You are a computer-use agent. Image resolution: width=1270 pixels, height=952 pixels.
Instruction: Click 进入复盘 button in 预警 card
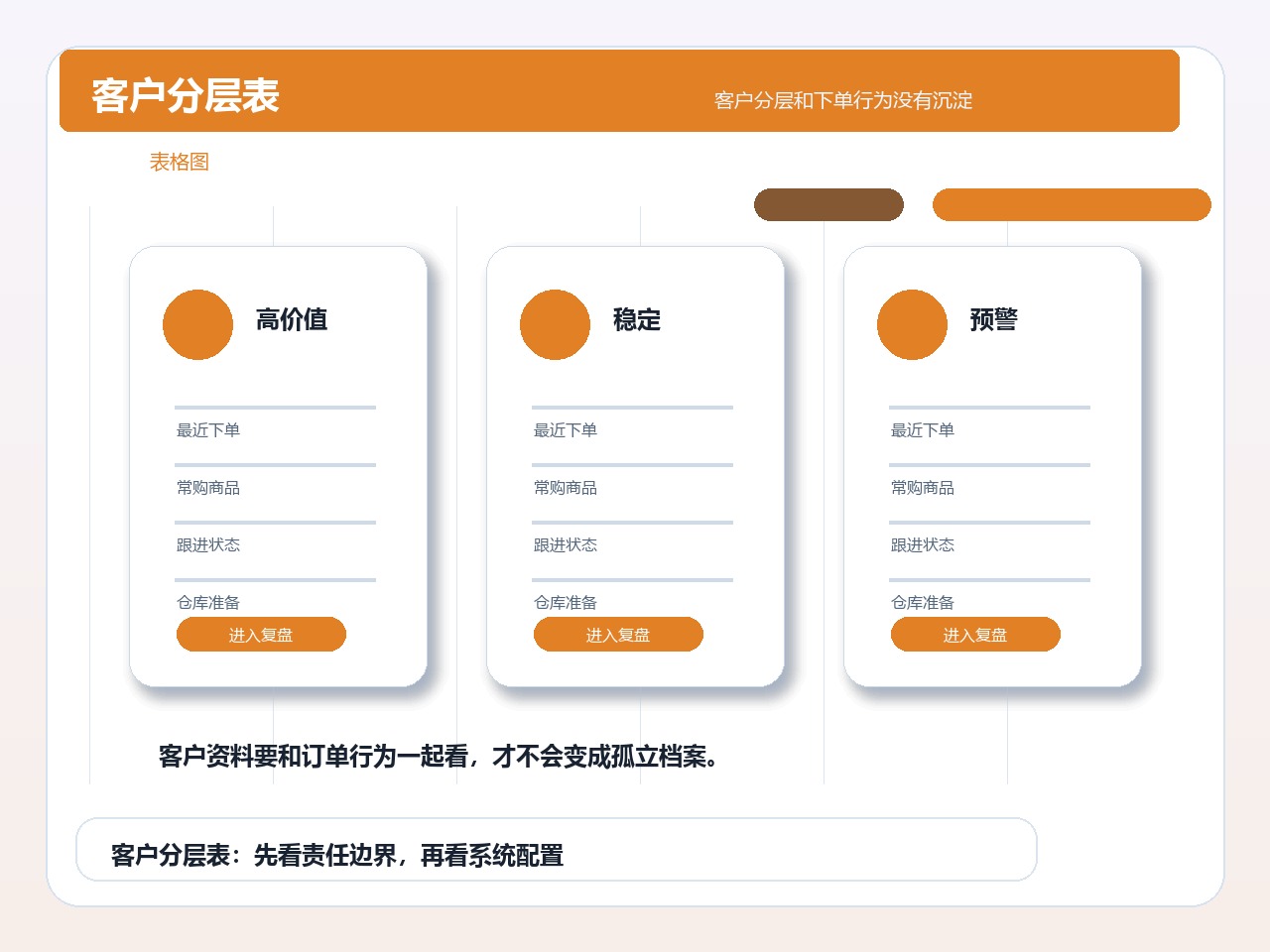pos(975,635)
